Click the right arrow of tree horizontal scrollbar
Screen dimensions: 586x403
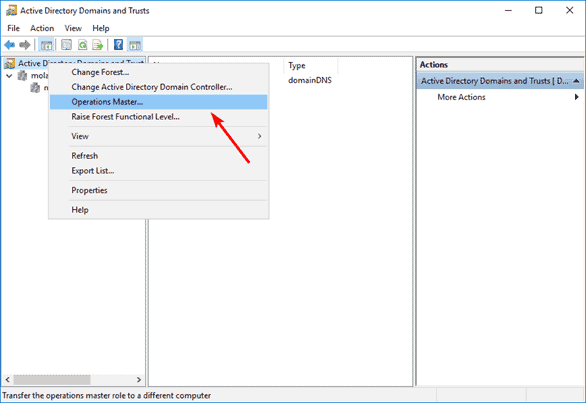(139, 379)
